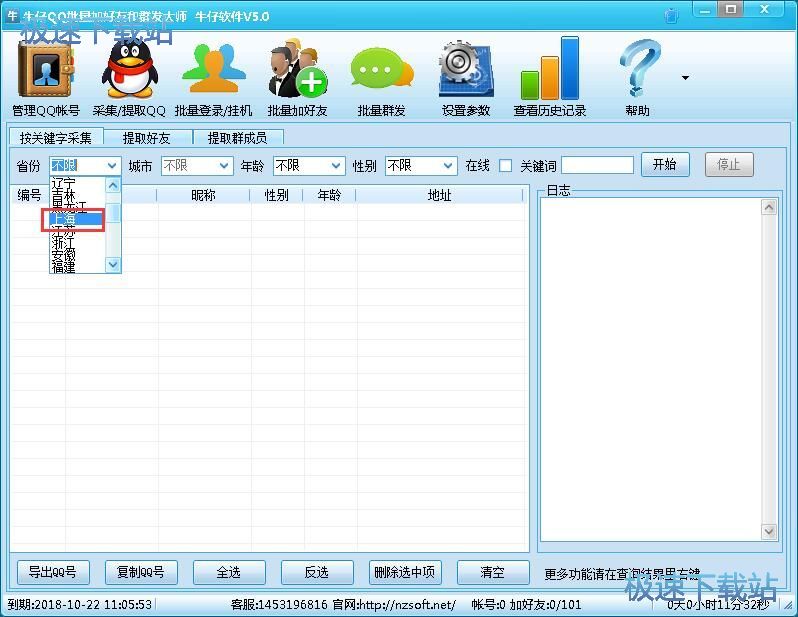
Task: Click the official site link nzsoft.net
Action: coord(407,605)
